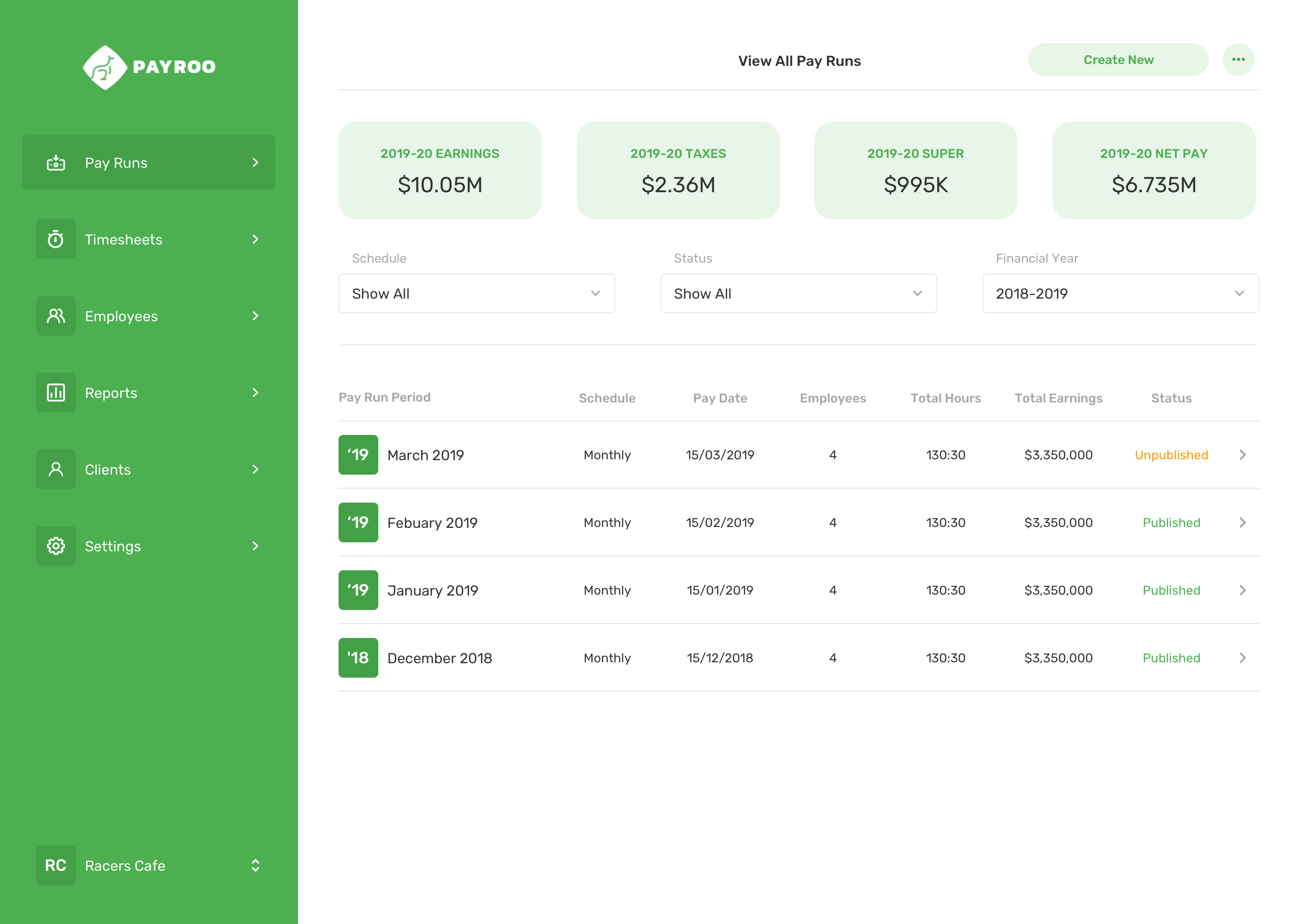Screen dimensions: 1300x924
Task: Click the Employees people icon
Action: (x=56, y=316)
